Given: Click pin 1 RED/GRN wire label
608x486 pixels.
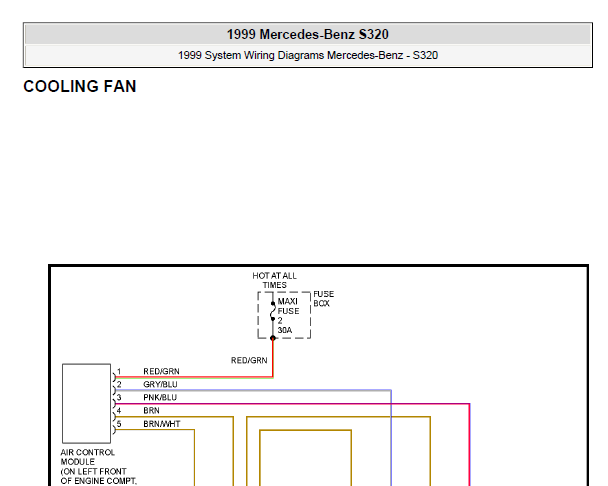Looking at the screenshot, I should (x=161, y=371).
